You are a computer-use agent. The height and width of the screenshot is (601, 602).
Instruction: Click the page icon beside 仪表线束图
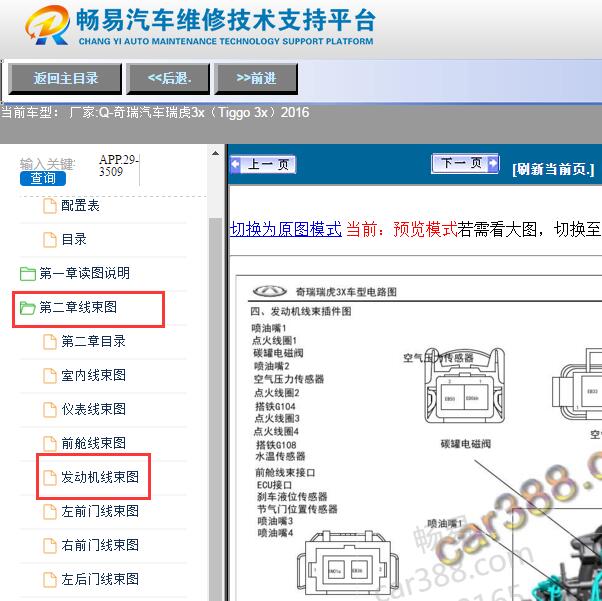coord(50,409)
